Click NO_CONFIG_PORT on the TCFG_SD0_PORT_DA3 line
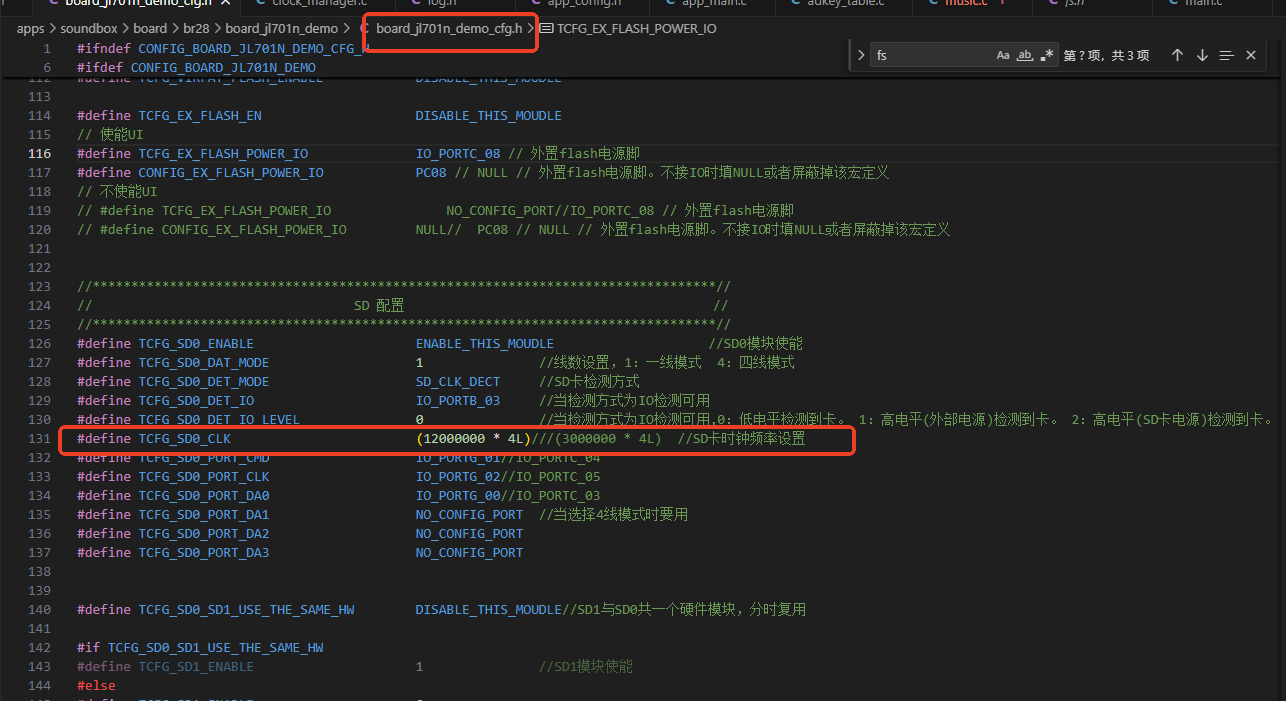This screenshot has width=1286, height=701. coord(470,553)
